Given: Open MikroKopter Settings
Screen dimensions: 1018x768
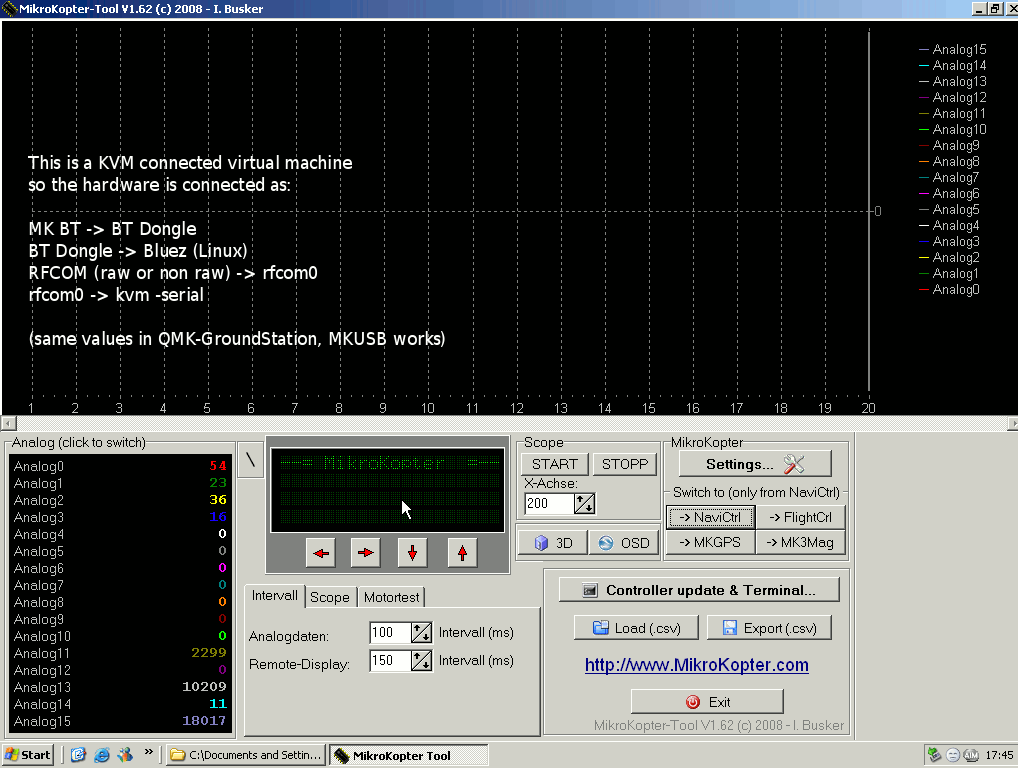Looking at the screenshot, I should (x=754, y=464).
